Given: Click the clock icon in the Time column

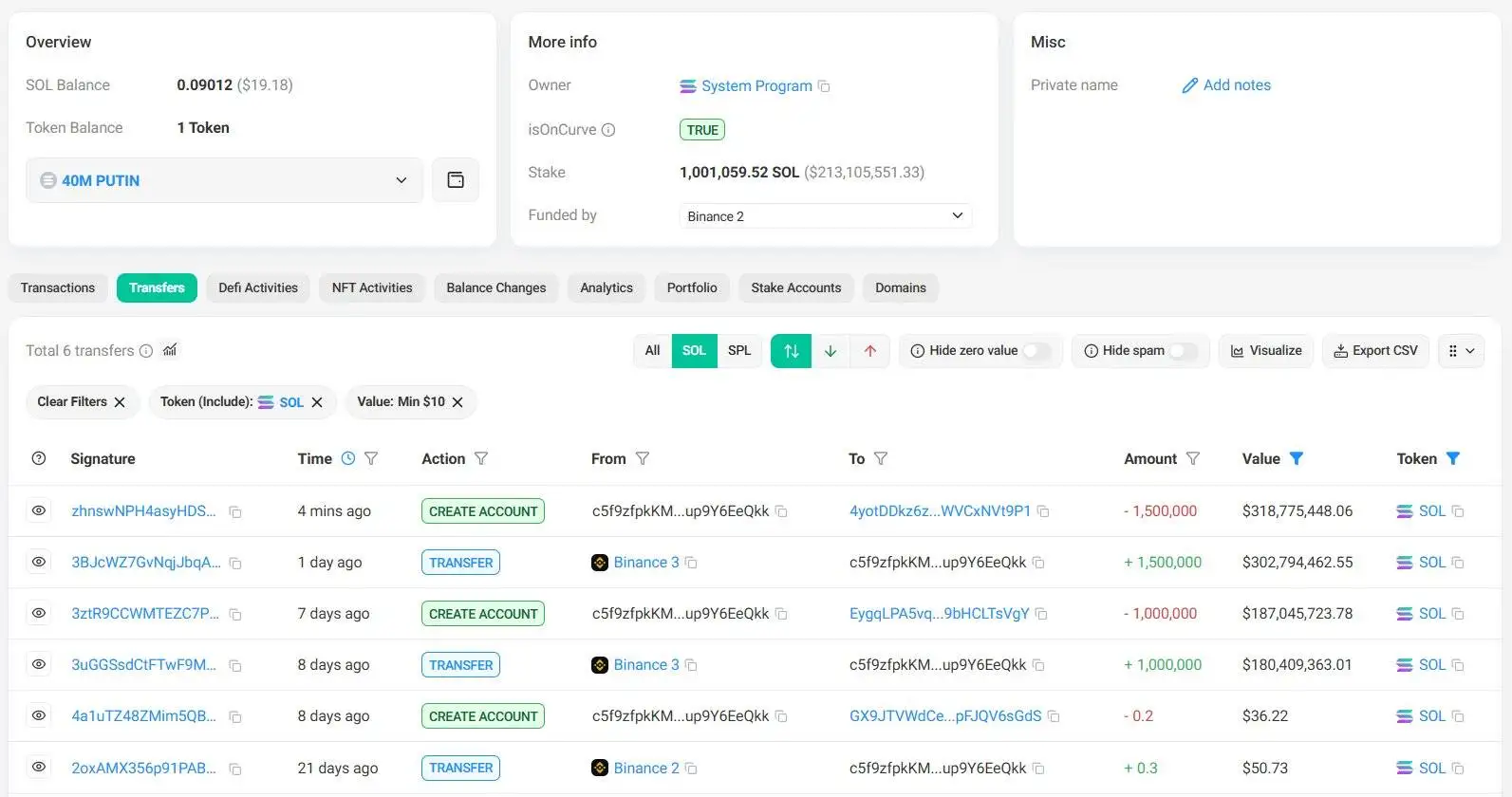Looking at the screenshot, I should 348,458.
